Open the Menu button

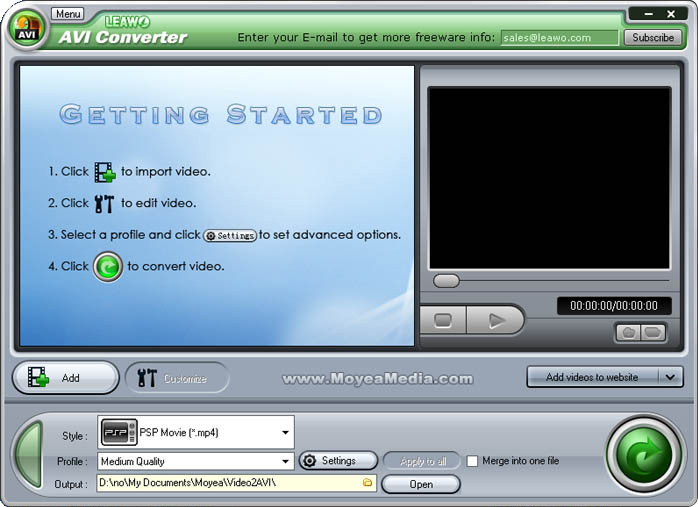[68, 14]
